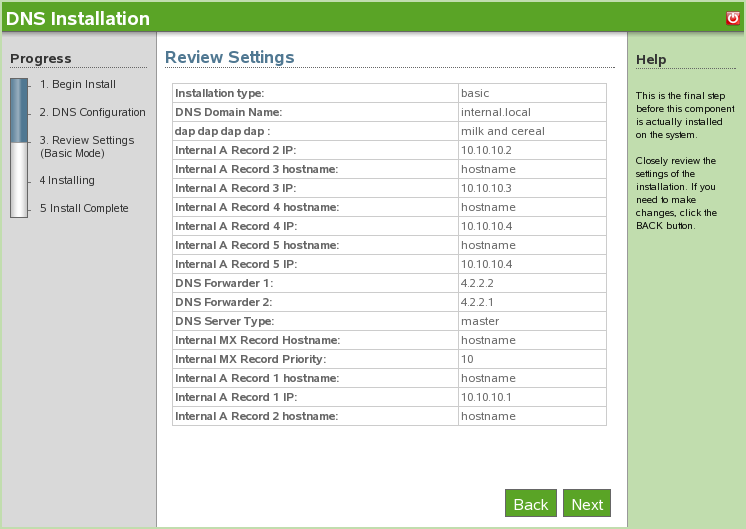
Task: Click help text 'Closely review the settings'
Action: [x=676, y=167]
